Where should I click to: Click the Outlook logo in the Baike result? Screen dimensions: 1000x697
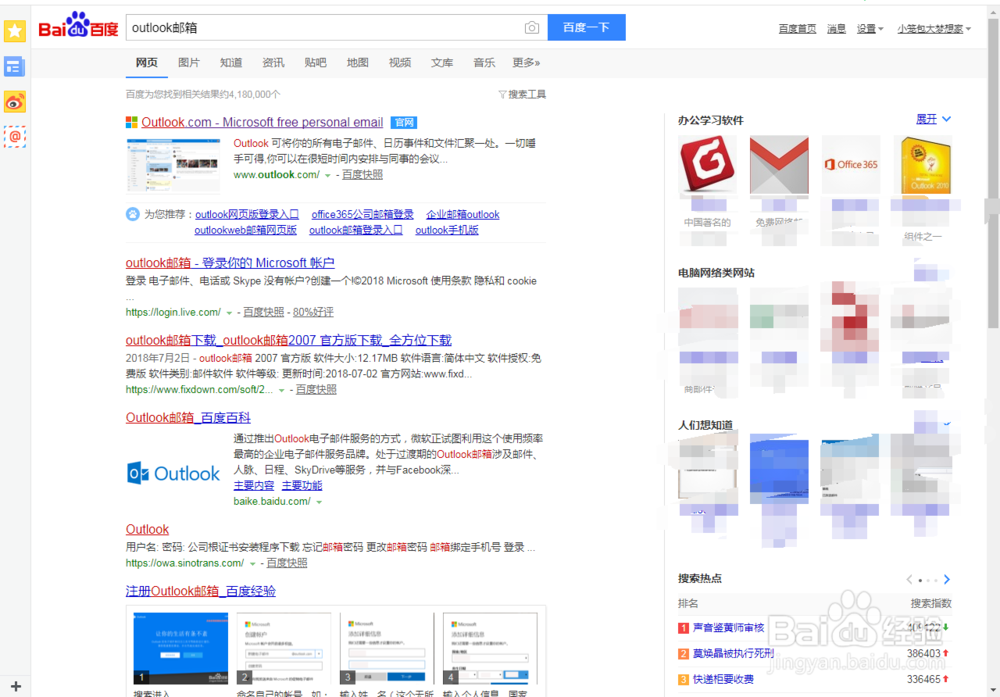(x=173, y=473)
